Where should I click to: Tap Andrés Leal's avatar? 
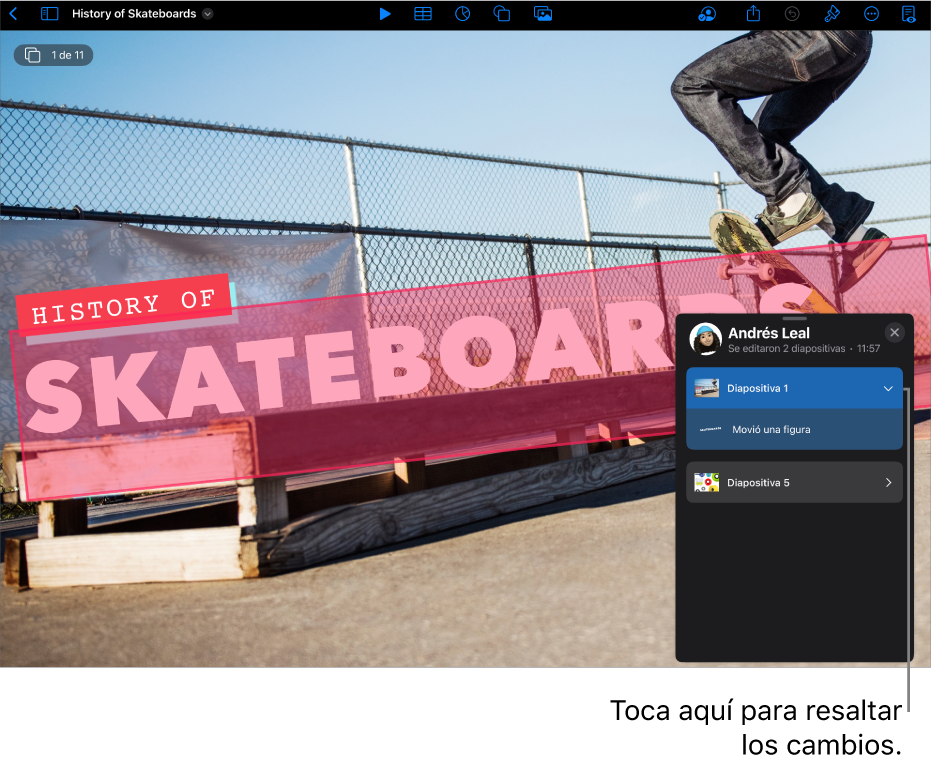(707, 340)
